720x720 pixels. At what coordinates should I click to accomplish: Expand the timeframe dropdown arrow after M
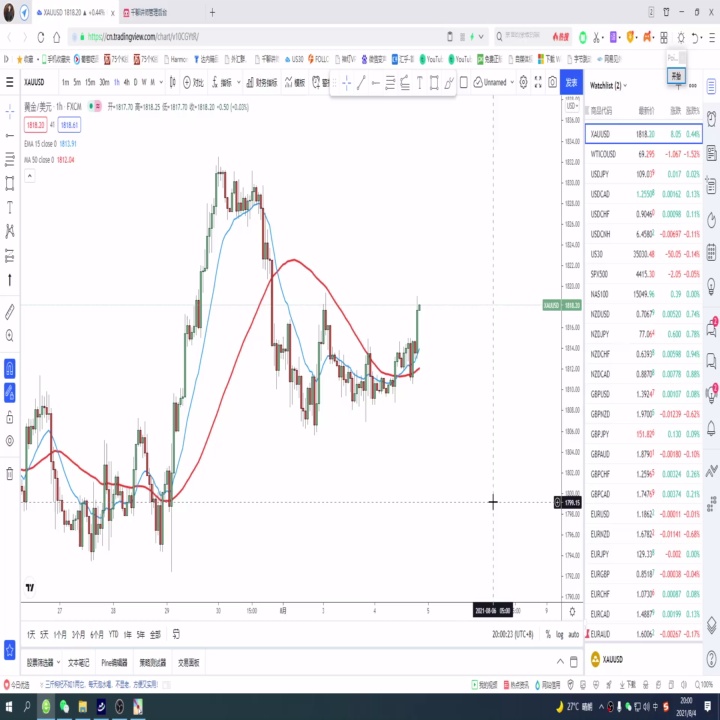point(161,82)
